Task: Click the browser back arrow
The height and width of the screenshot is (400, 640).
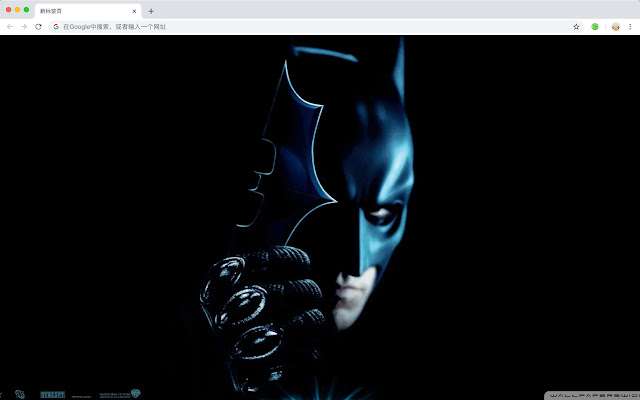Action: (10, 27)
